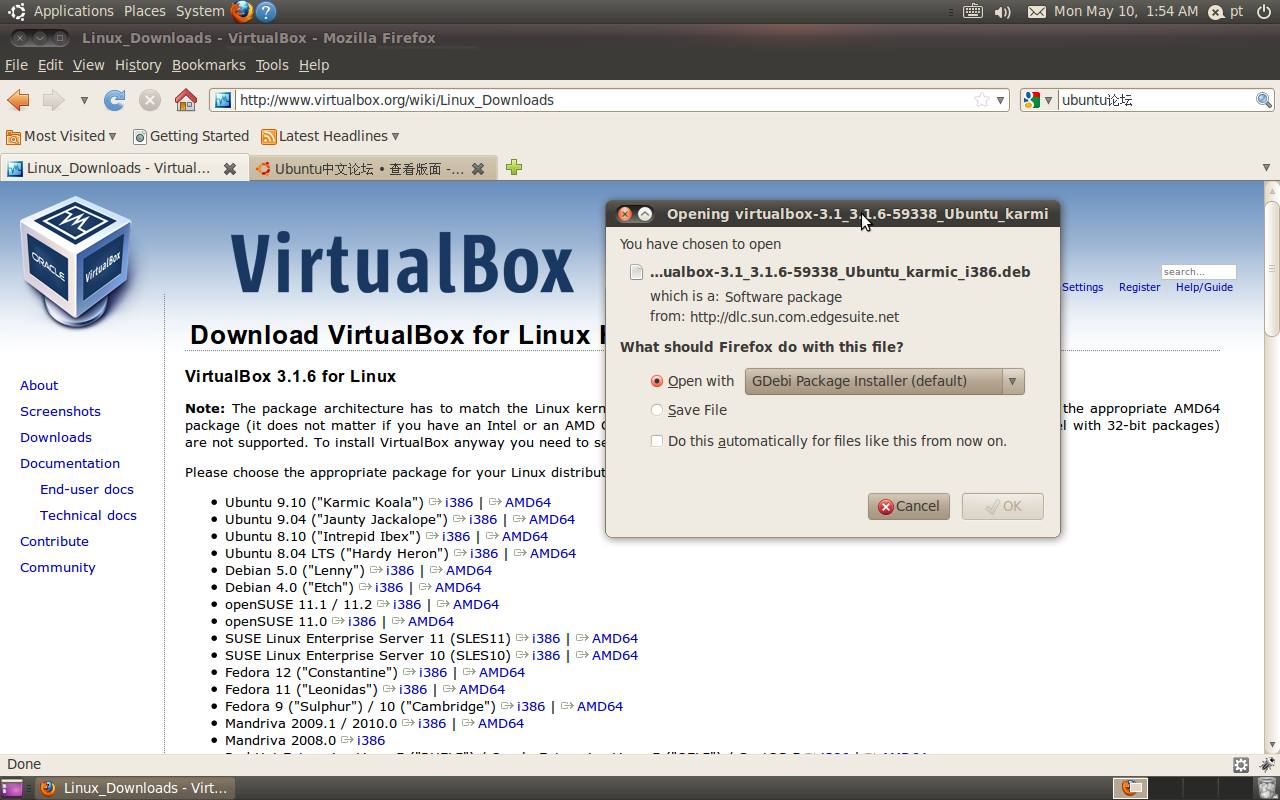The height and width of the screenshot is (800, 1280).
Task: Open the Tools menu
Action: pos(272,65)
